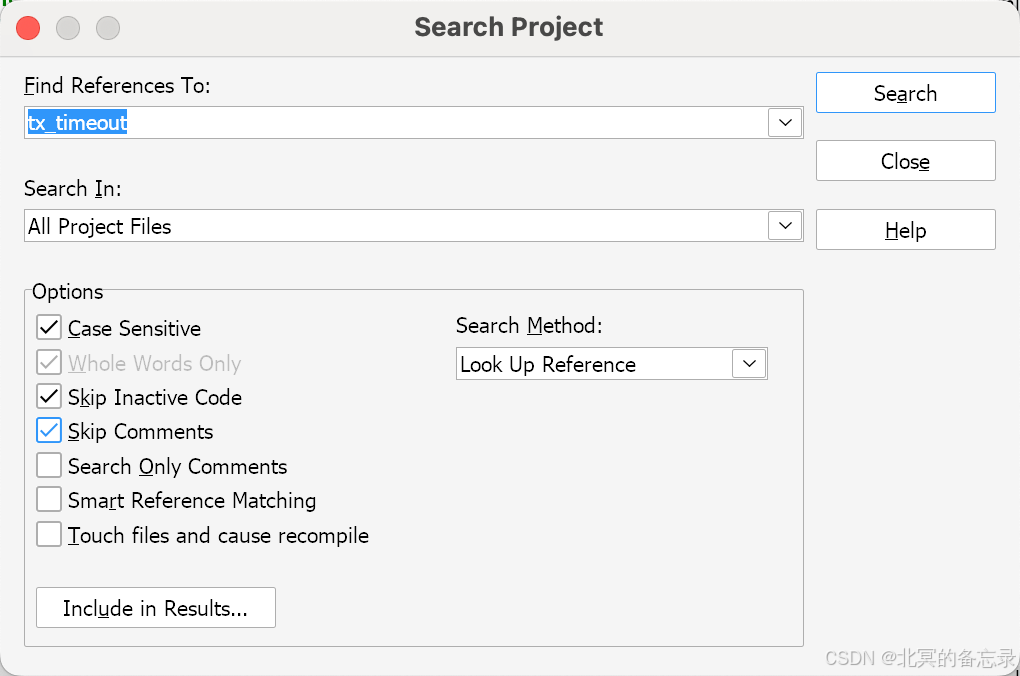This screenshot has height=676, width=1020.
Task: Expand the Find References To dropdown arrow
Action: pyautogui.click(x=785, y=123)
